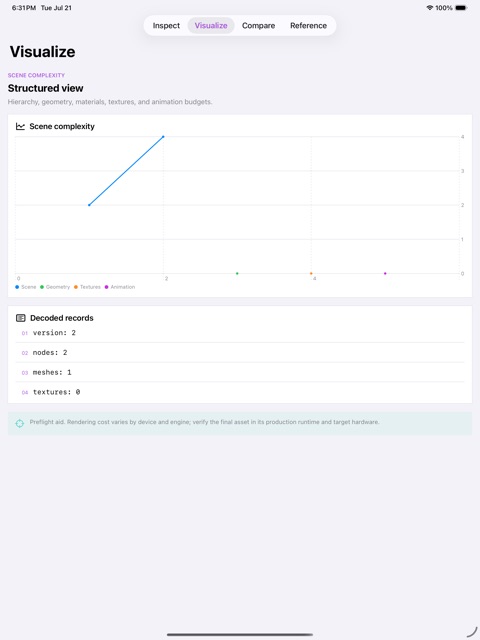Tap the battery icon in status bar
Image resolution: width=480 pixels, height=640 pixels.
point(461,8)
